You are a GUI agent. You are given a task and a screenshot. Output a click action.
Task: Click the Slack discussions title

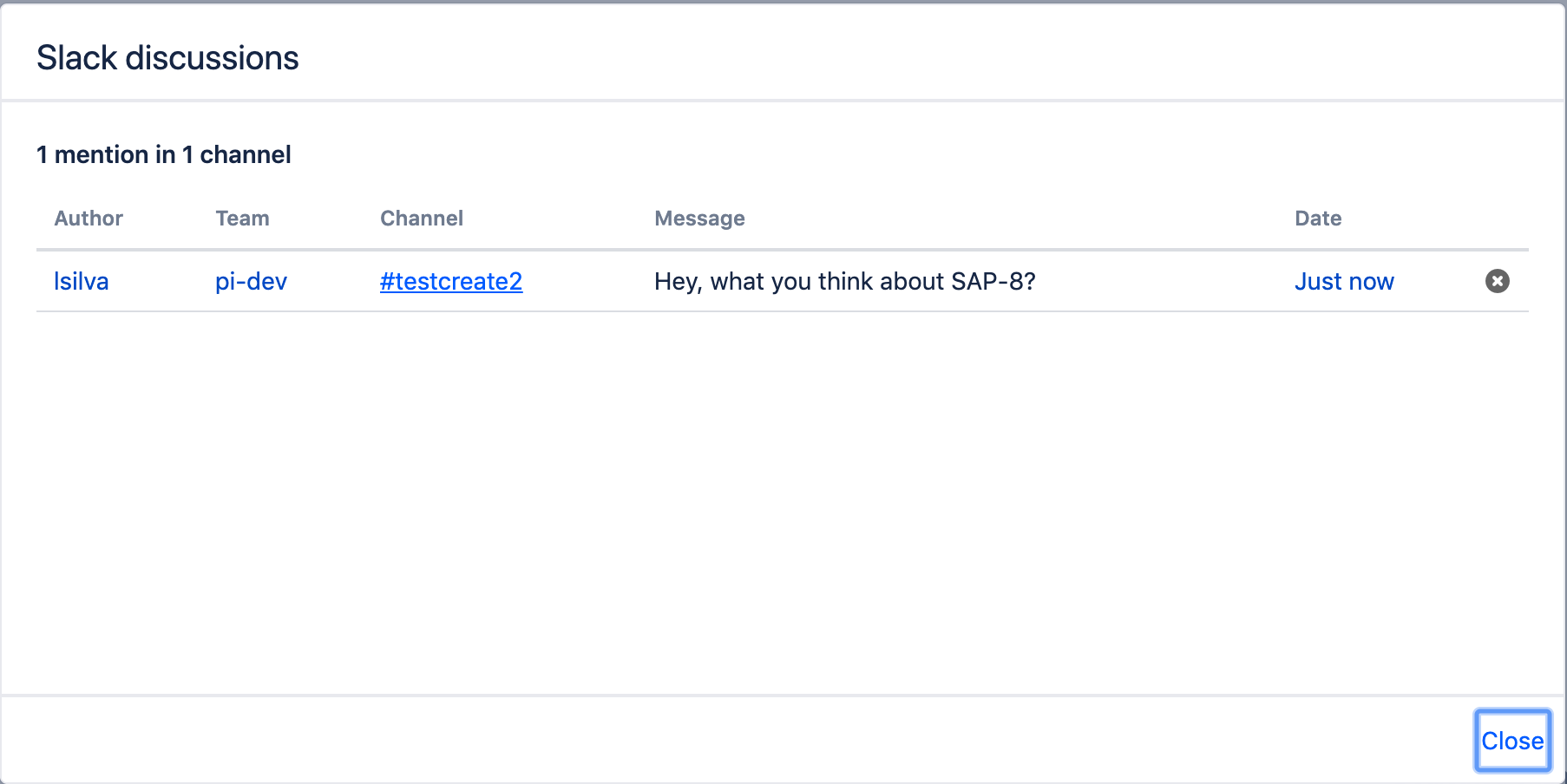click(x=167, y=57)
